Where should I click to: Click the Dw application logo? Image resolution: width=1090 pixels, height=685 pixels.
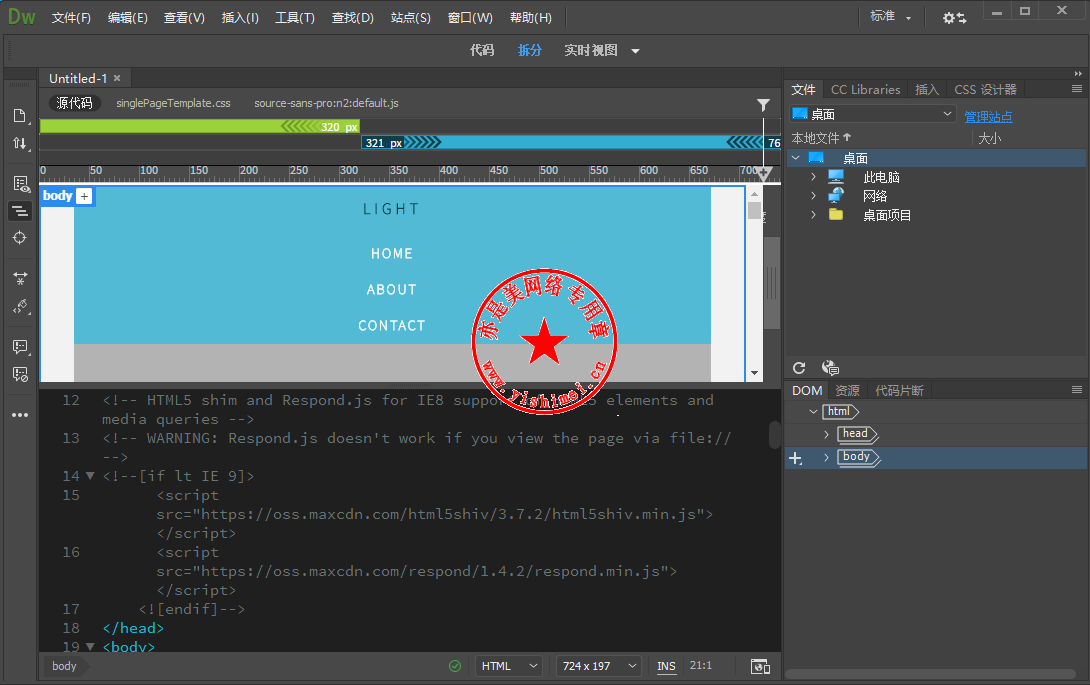[x=22, y=17]
